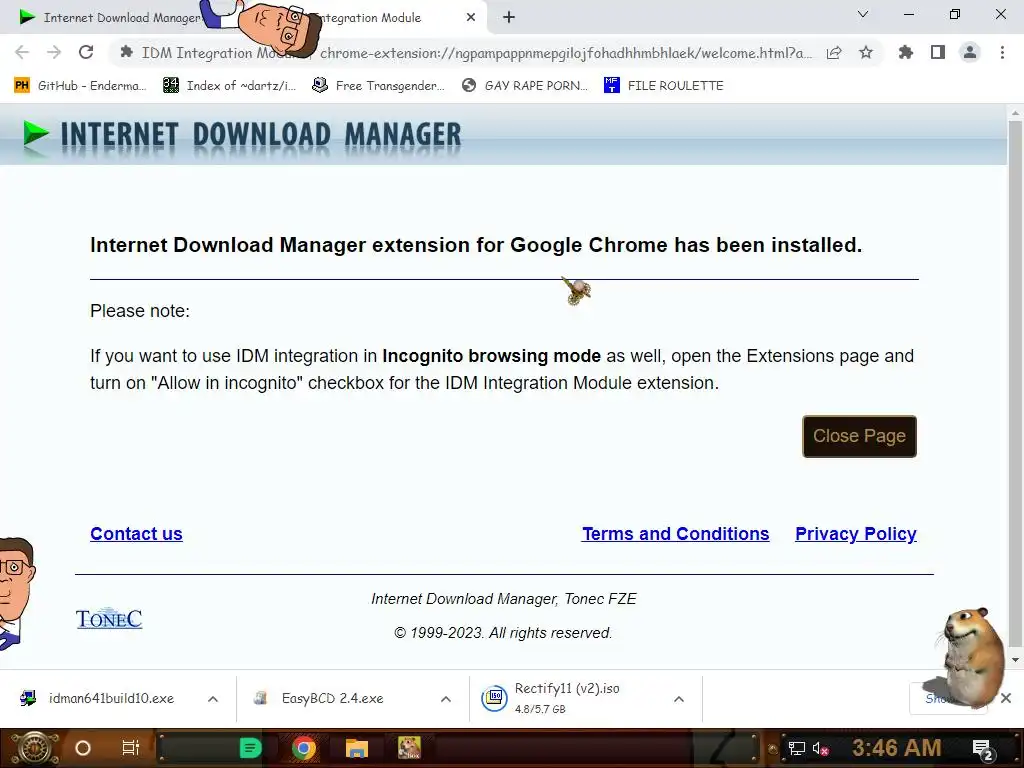Share this page via the share icon

tap(834, 52)
